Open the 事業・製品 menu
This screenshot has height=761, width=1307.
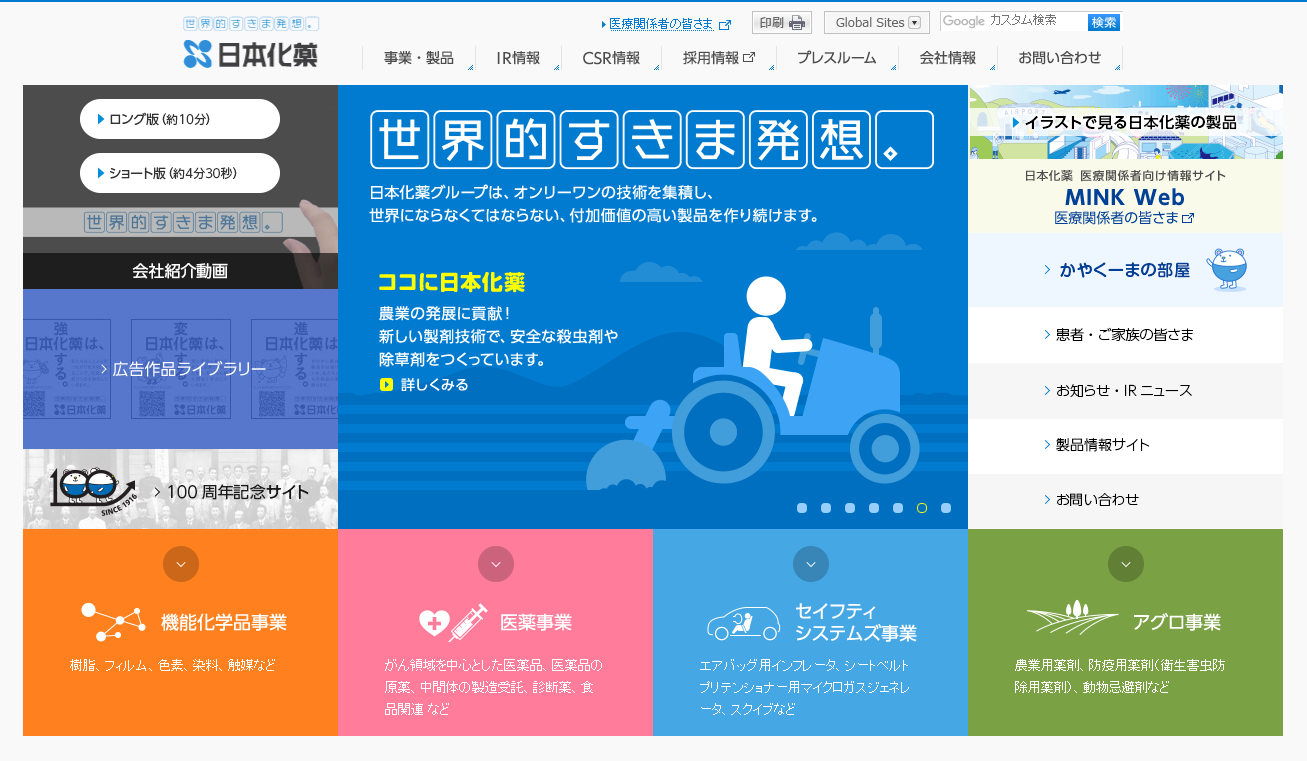click(x=419, y=58)
